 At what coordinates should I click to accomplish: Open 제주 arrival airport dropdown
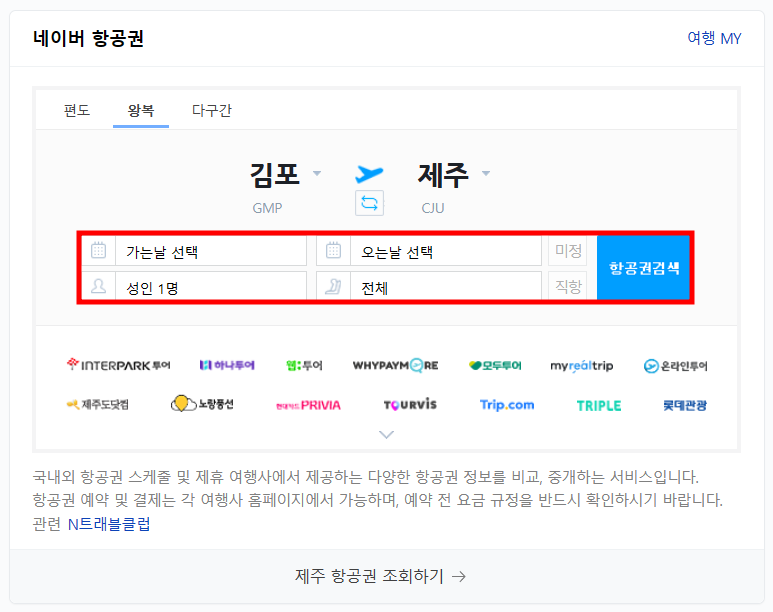point(454,174)
